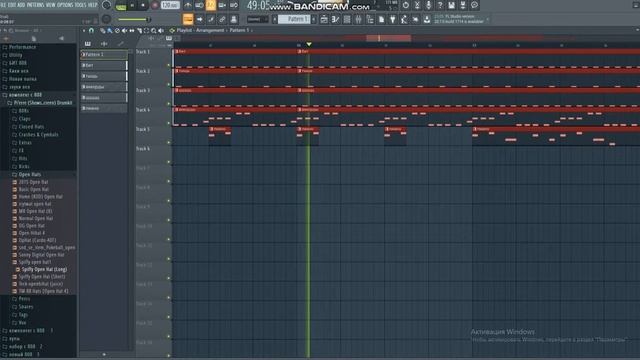Click the master volume knob at top
640x360 pixels.
(106, 5)
